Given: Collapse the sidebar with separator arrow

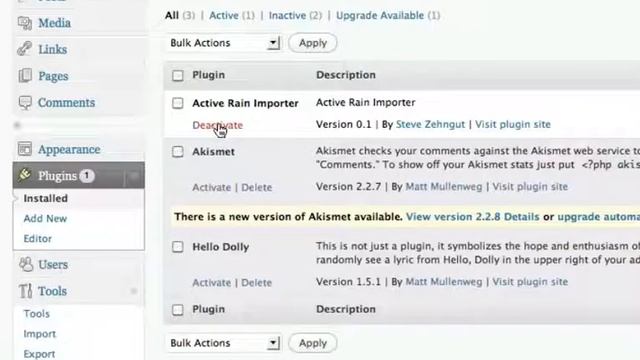Looking at the screenshot, I should point(17,125).
